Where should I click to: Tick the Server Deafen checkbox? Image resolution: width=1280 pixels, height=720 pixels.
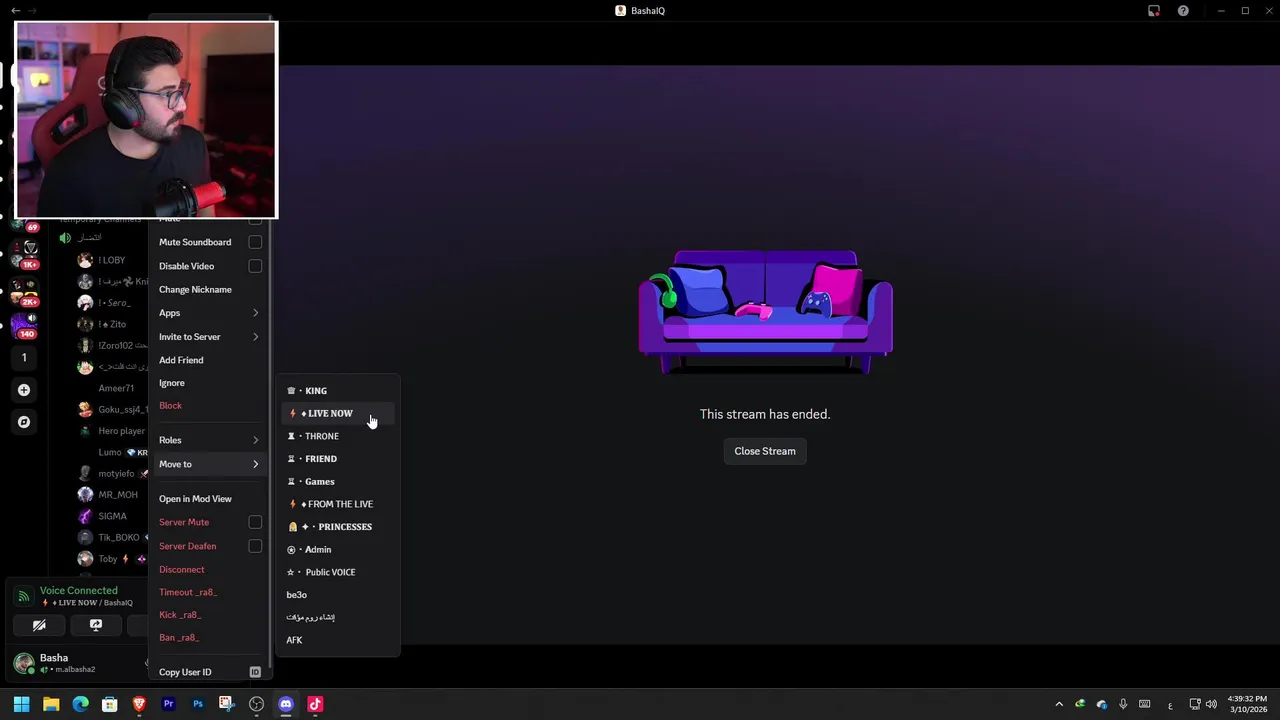pyautogui.click(x=255, y=546)
